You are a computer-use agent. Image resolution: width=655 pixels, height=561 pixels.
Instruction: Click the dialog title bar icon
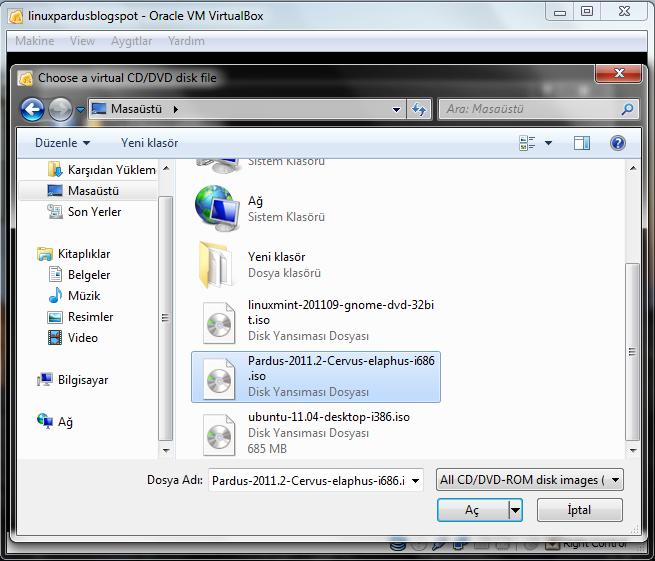click(25, 78)
